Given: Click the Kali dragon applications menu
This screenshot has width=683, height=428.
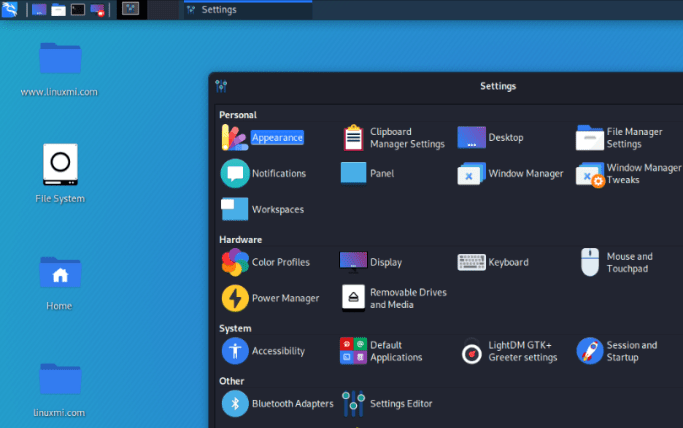Looking at the screenshot, I should tap(9, 9).
